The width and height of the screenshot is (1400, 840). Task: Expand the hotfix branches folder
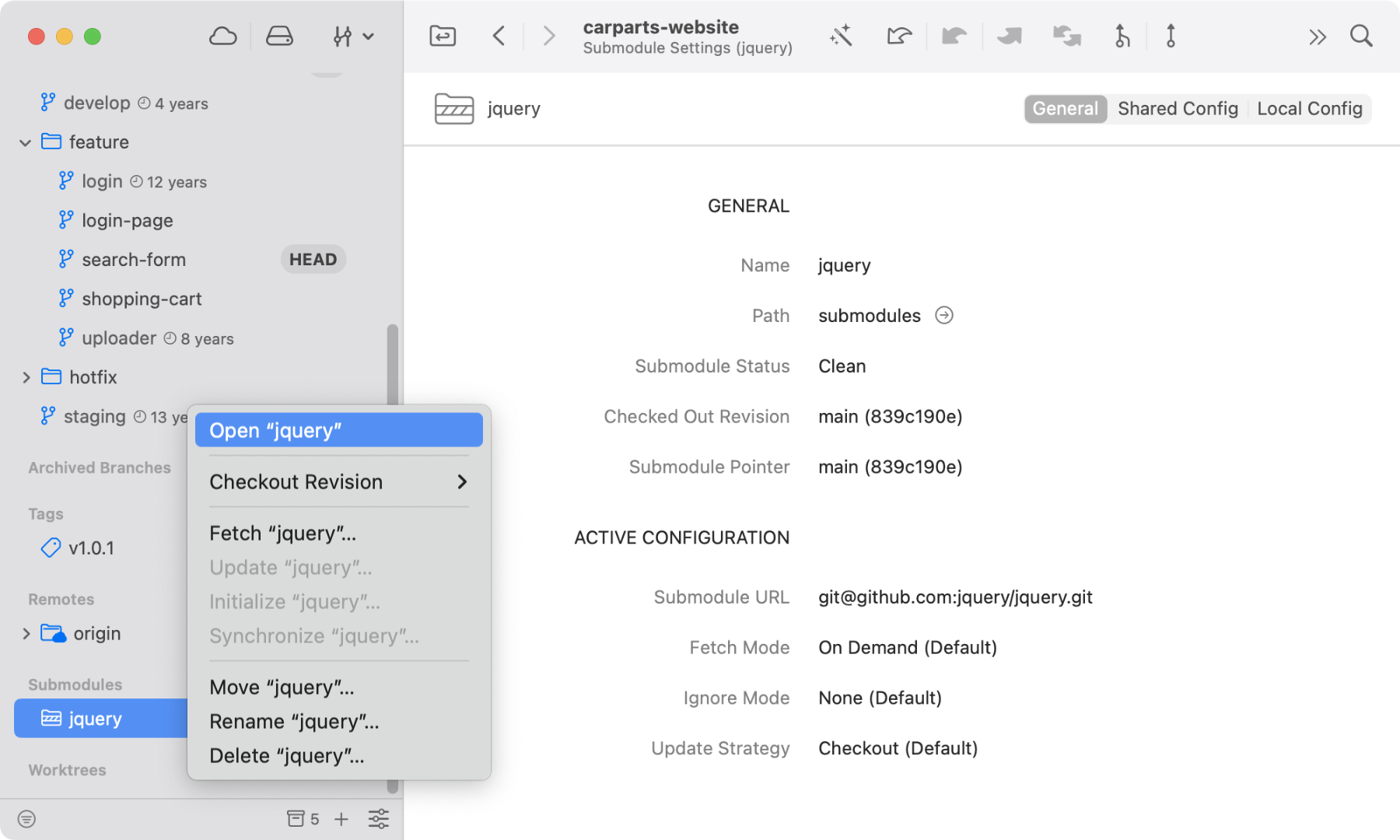26,377
